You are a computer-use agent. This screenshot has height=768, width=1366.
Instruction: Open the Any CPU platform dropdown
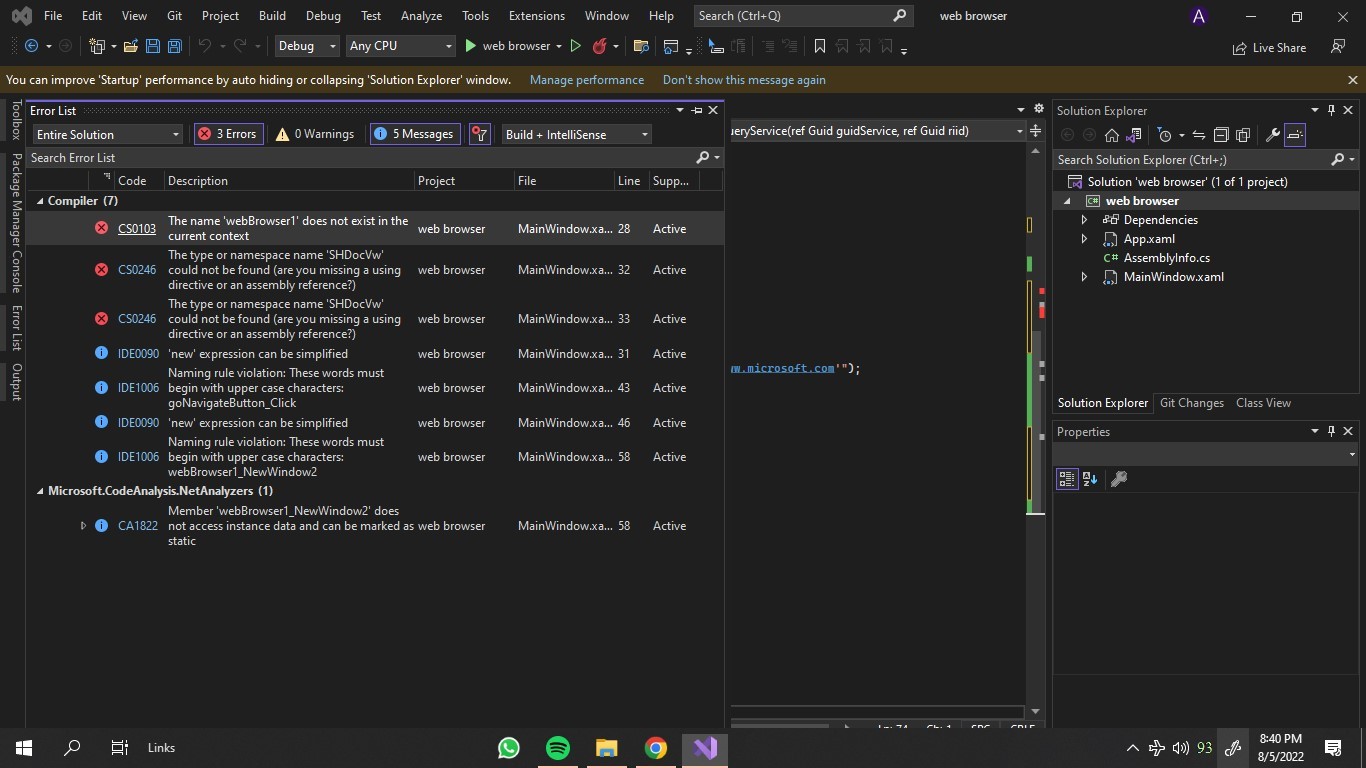click(x=400, y=46)
